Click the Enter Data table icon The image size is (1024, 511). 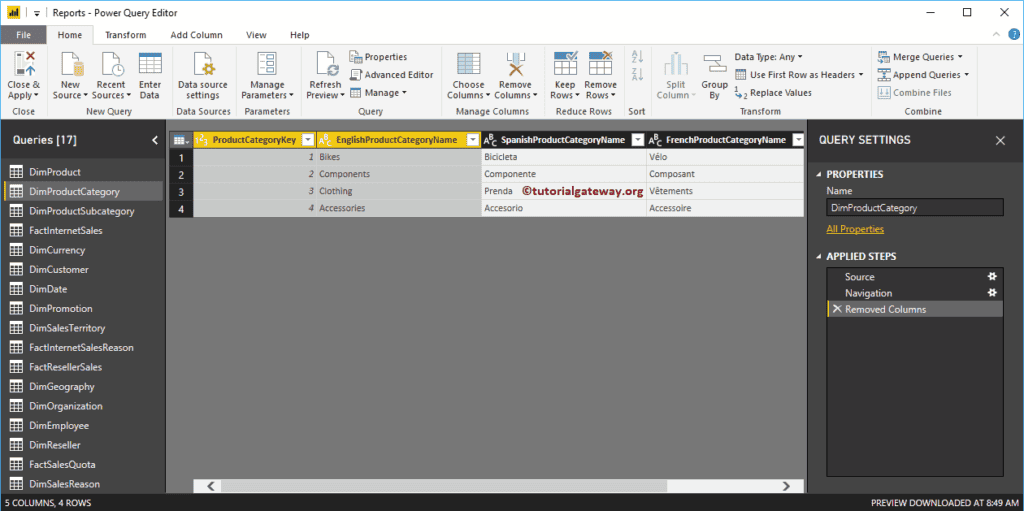coord(150,64)
